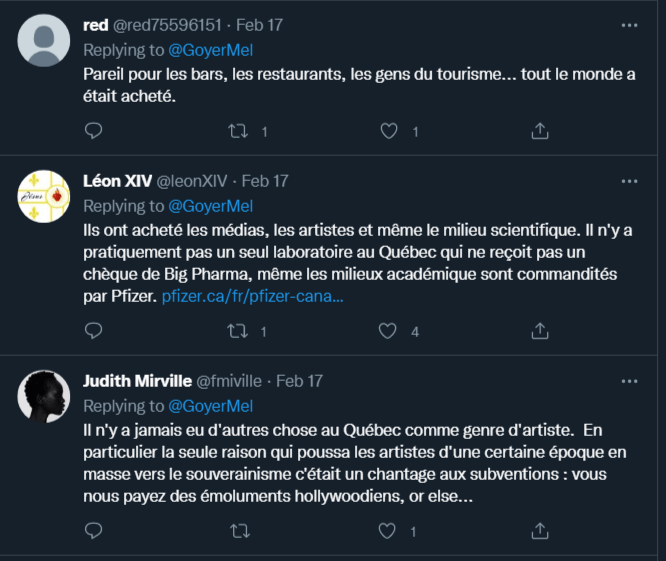Image resolution: width=666 pixels, height=561 pixels.
Task: Reply to Judith Mirville's tweet
Action: 93,530
